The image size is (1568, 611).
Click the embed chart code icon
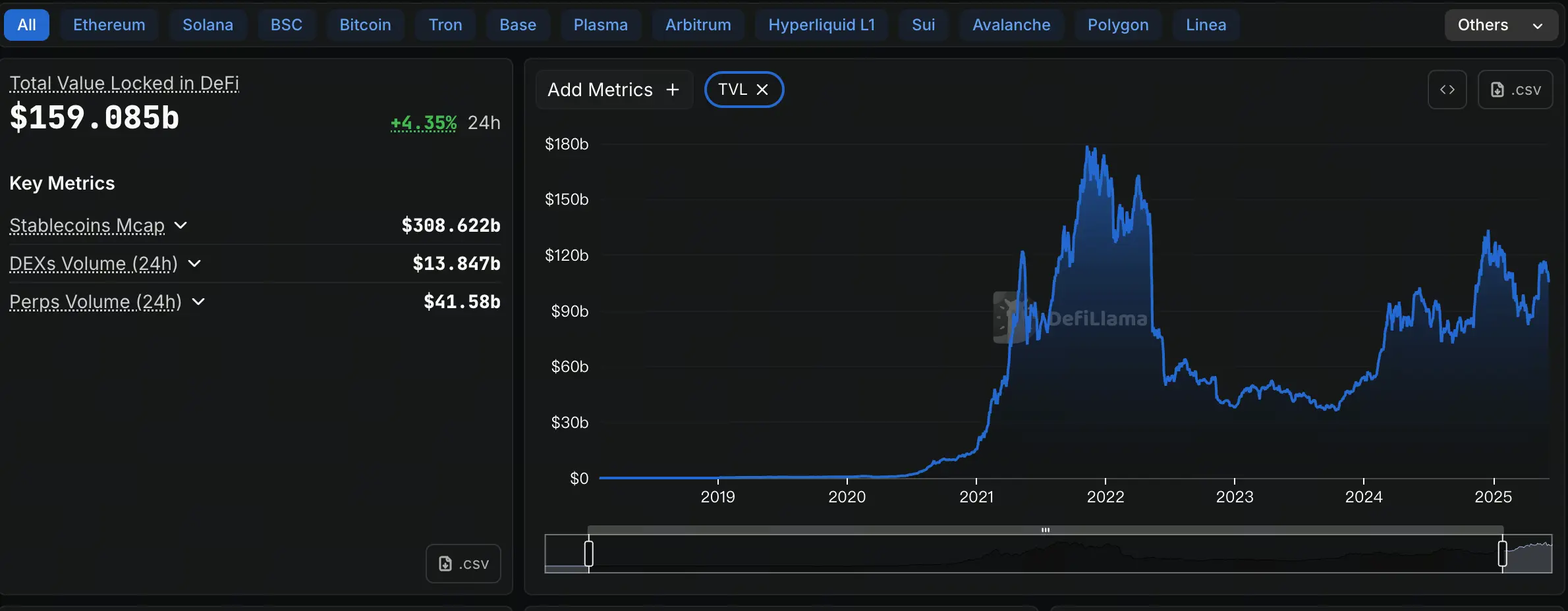point(1447,90)
